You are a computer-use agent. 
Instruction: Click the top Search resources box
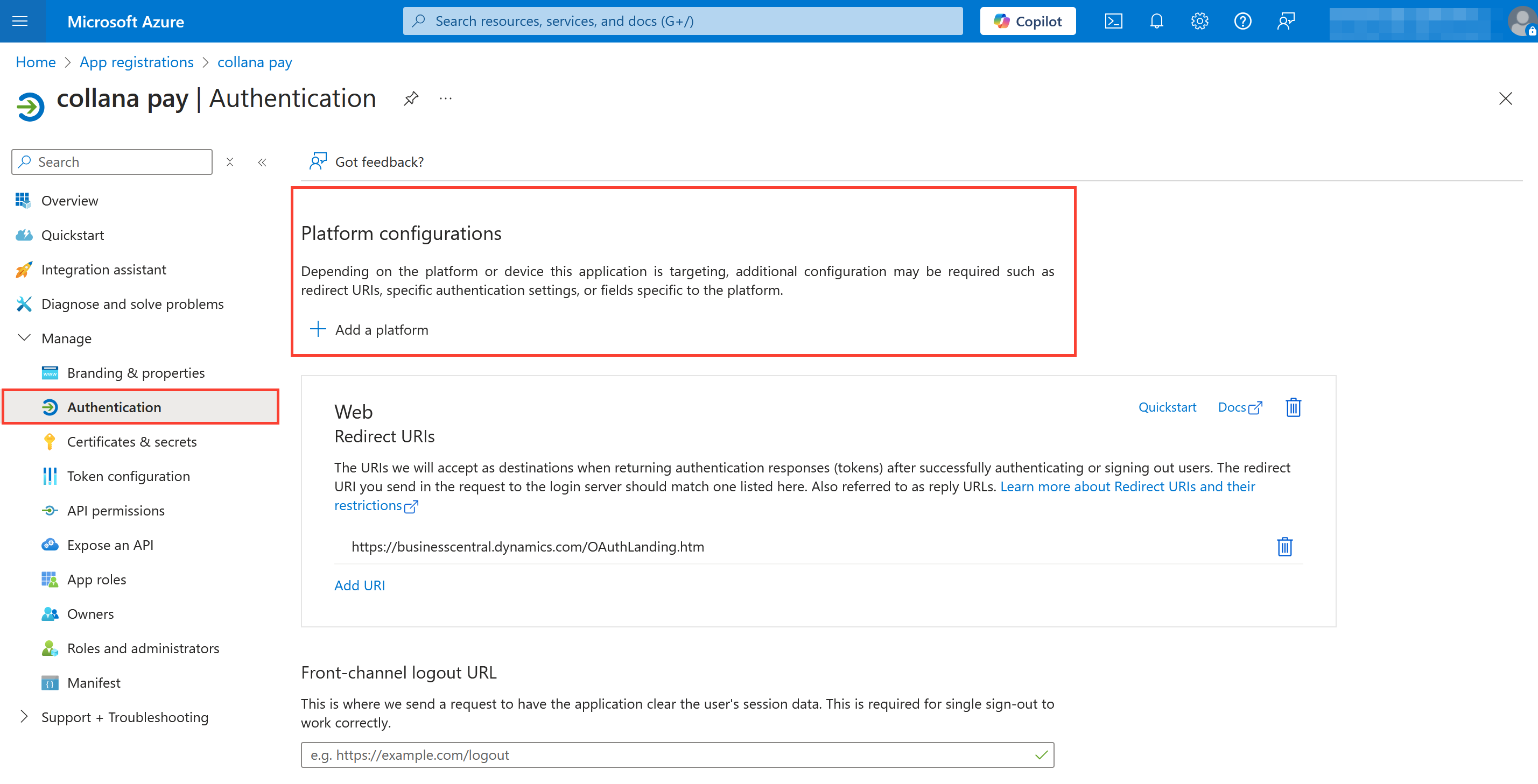click(683, 22)
